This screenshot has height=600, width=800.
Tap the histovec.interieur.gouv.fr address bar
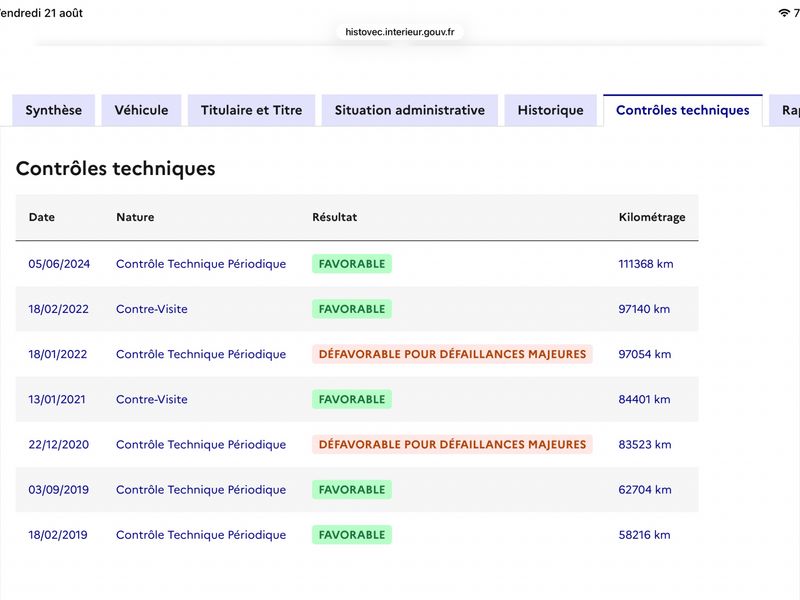(x=399, y=32)
